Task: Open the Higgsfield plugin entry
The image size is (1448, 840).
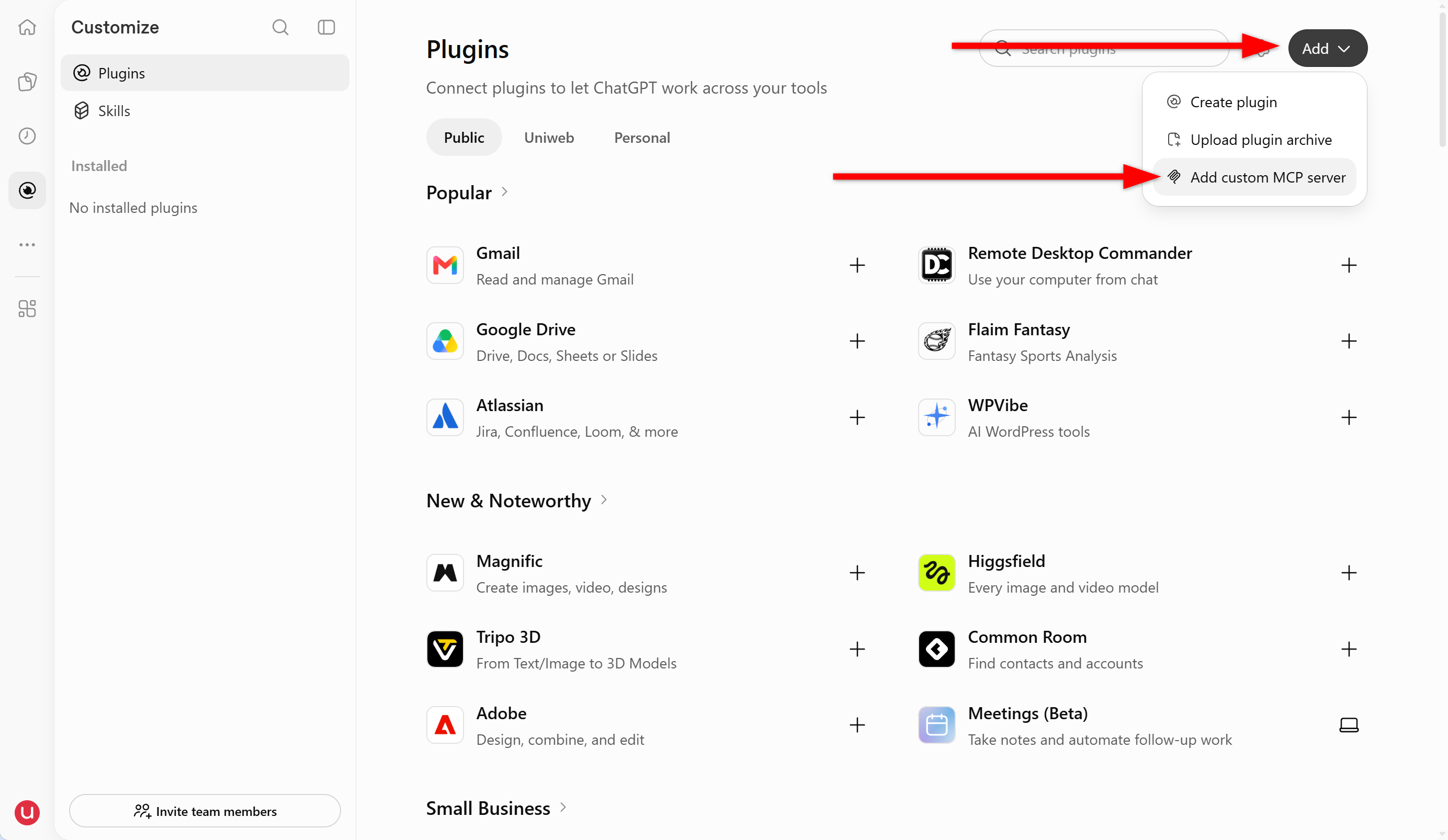Action: (x=1138, y=573)
